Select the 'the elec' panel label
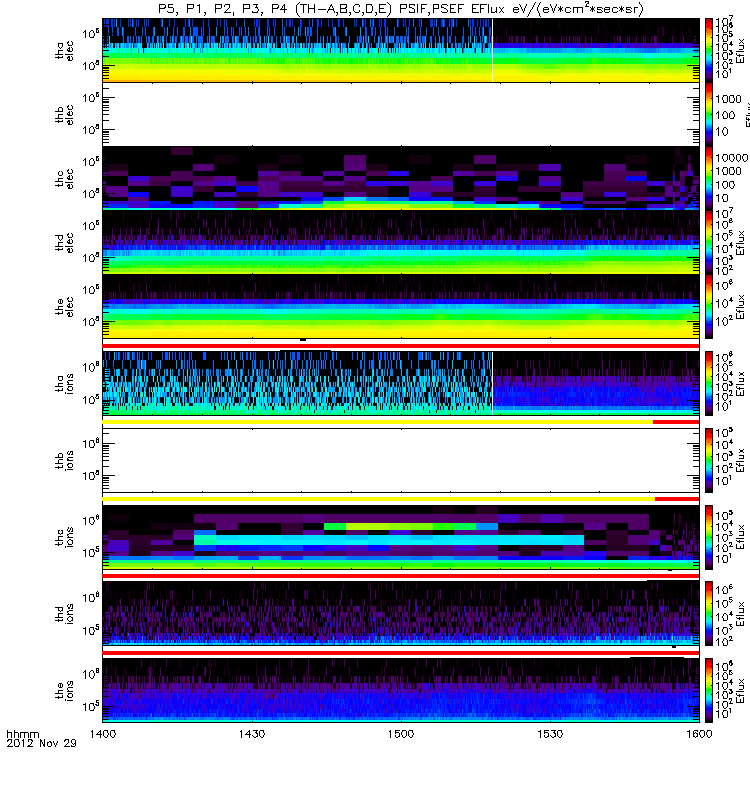 click(64, 307)
